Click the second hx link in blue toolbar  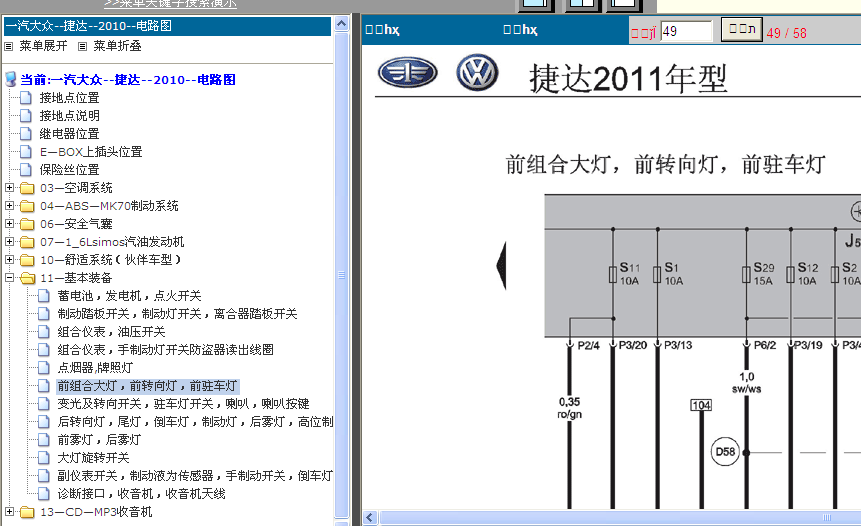tap(521, 30)
